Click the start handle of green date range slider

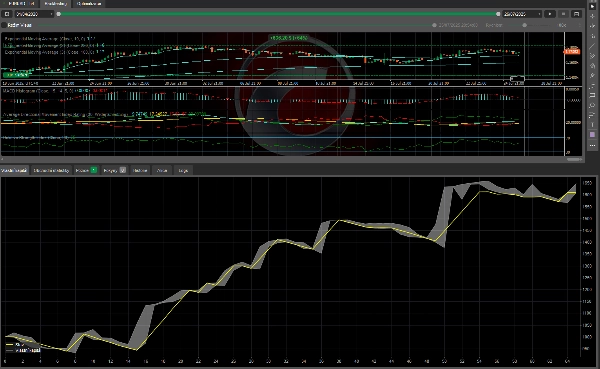[x=59, y=14]
